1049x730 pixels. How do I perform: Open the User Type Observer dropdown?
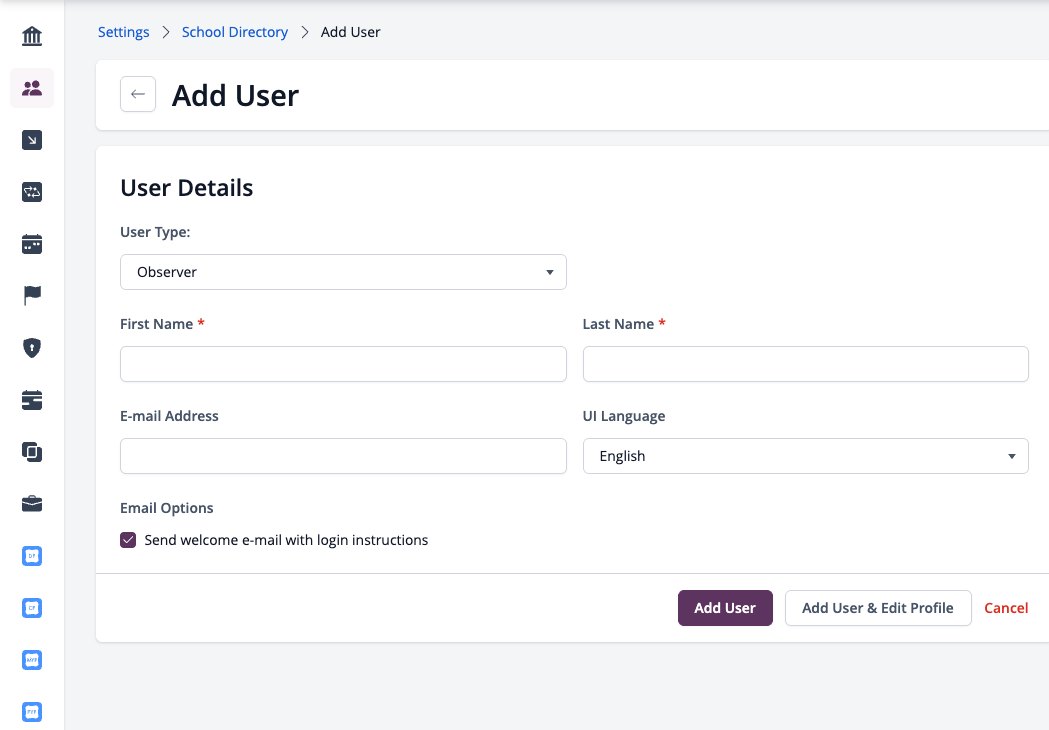click(x=343, y=272)
